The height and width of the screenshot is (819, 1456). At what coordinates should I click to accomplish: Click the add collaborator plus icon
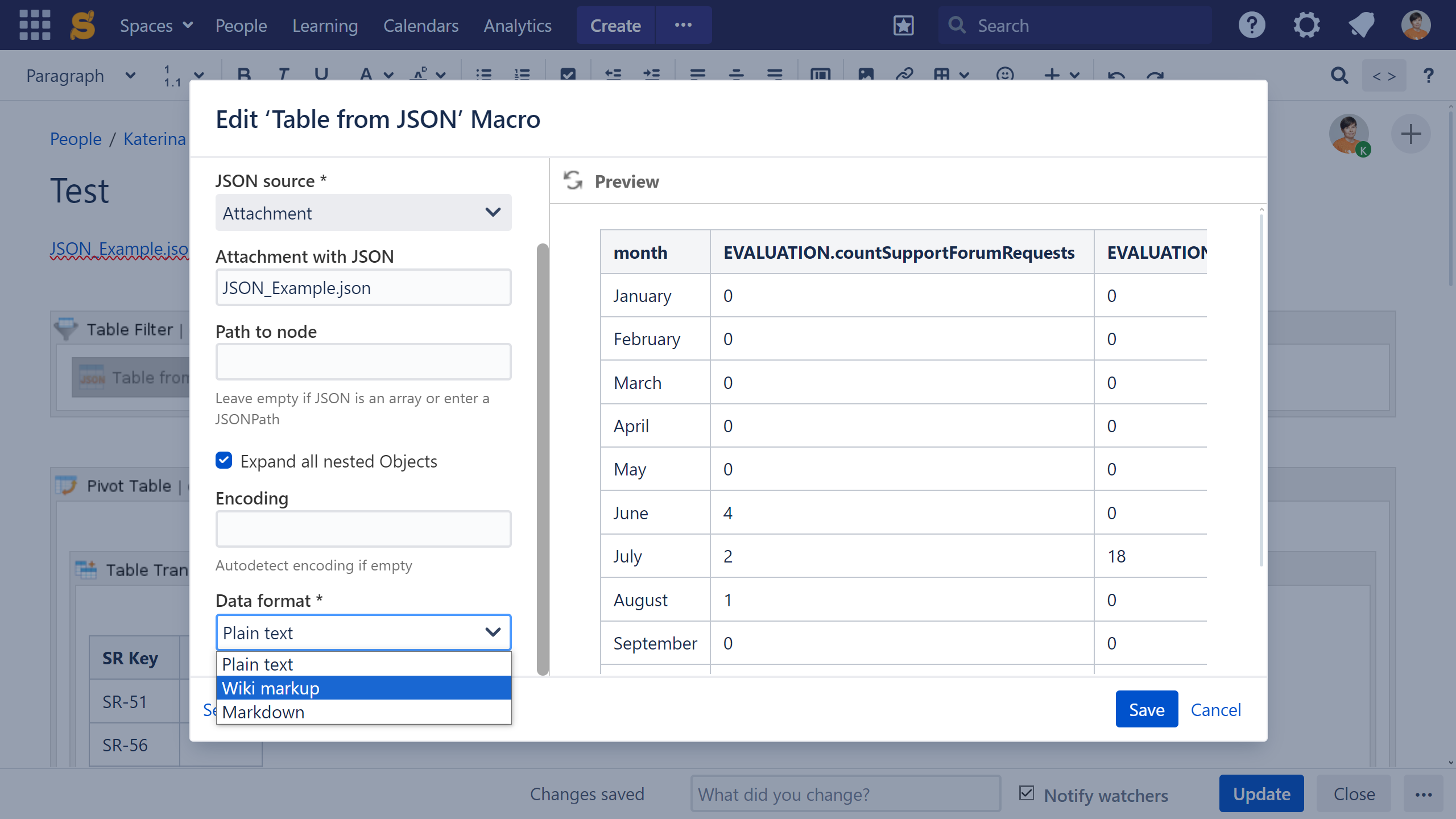(x=1410, y=134)
